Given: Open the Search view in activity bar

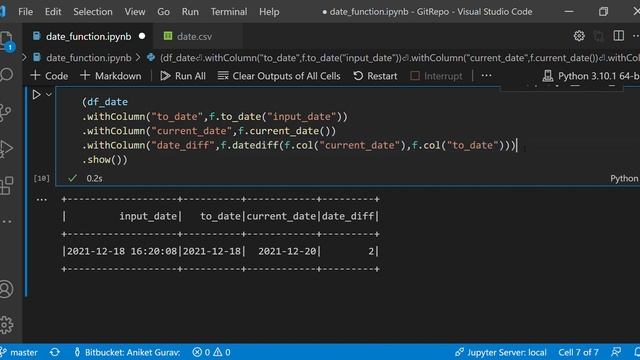Looking at the screenshot, I should (x=6, y=75).
